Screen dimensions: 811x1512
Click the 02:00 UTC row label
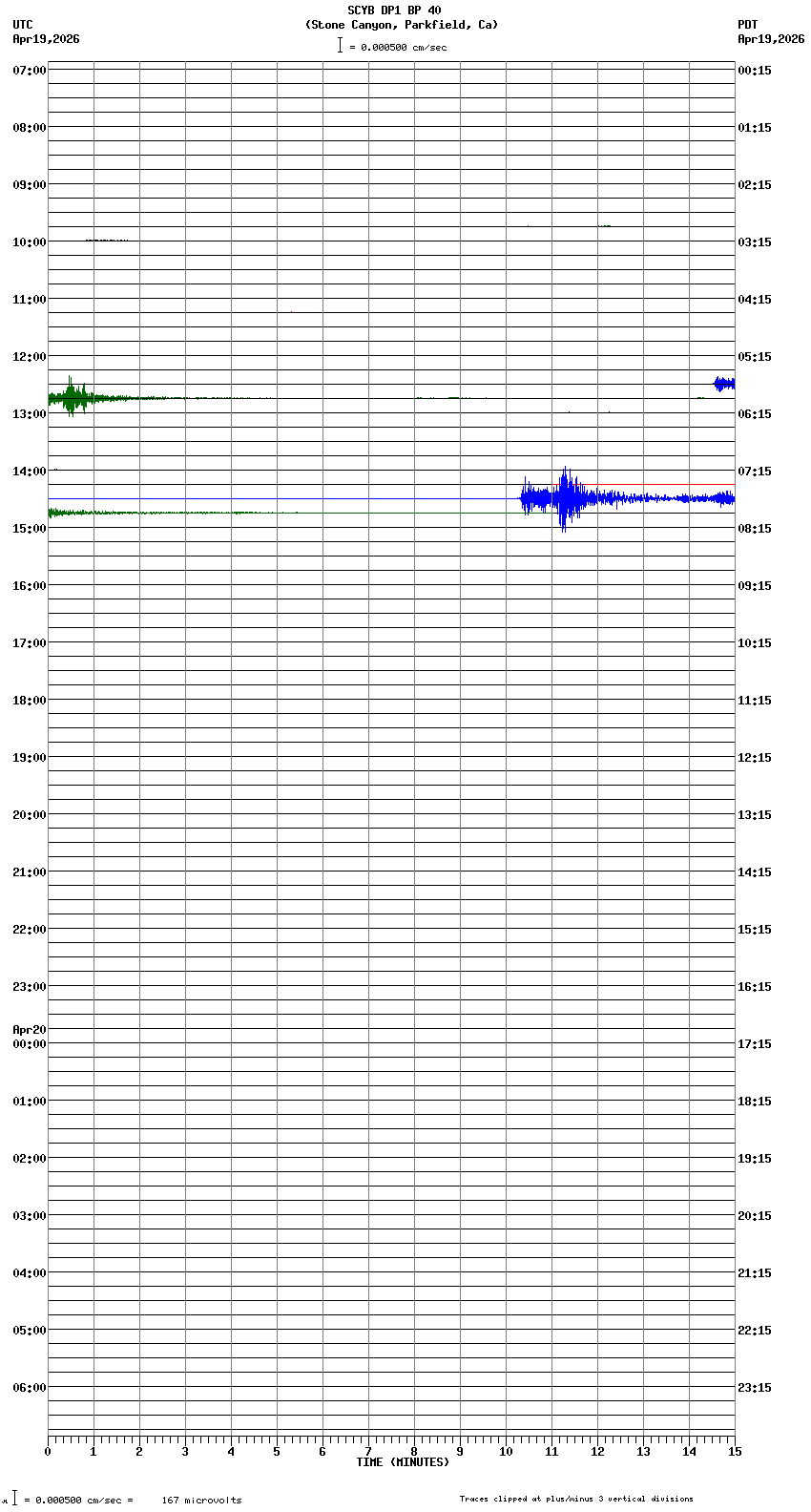point(30,1159)
